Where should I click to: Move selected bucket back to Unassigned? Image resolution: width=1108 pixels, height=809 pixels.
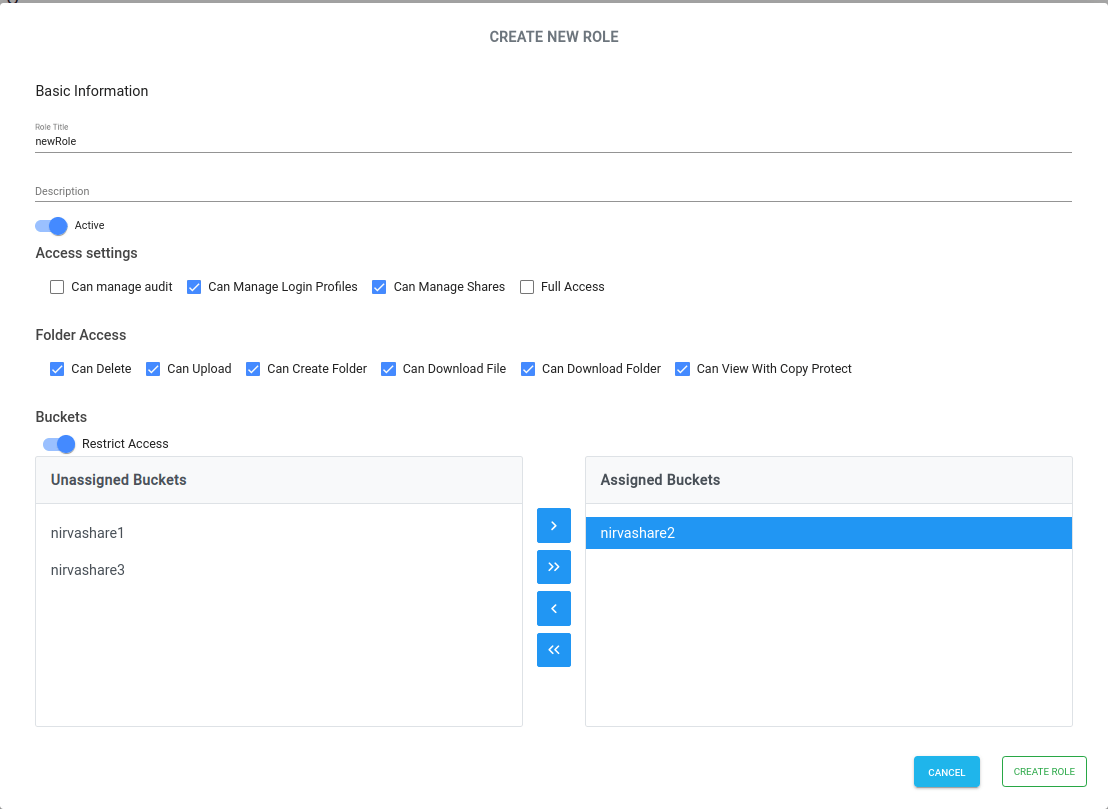[x=553, y=608]
